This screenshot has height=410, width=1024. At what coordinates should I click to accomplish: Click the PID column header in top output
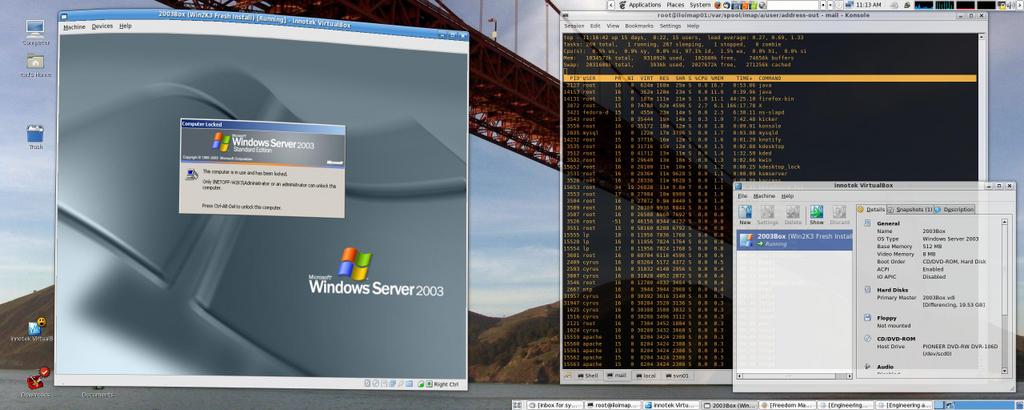(x=575, y=78)
